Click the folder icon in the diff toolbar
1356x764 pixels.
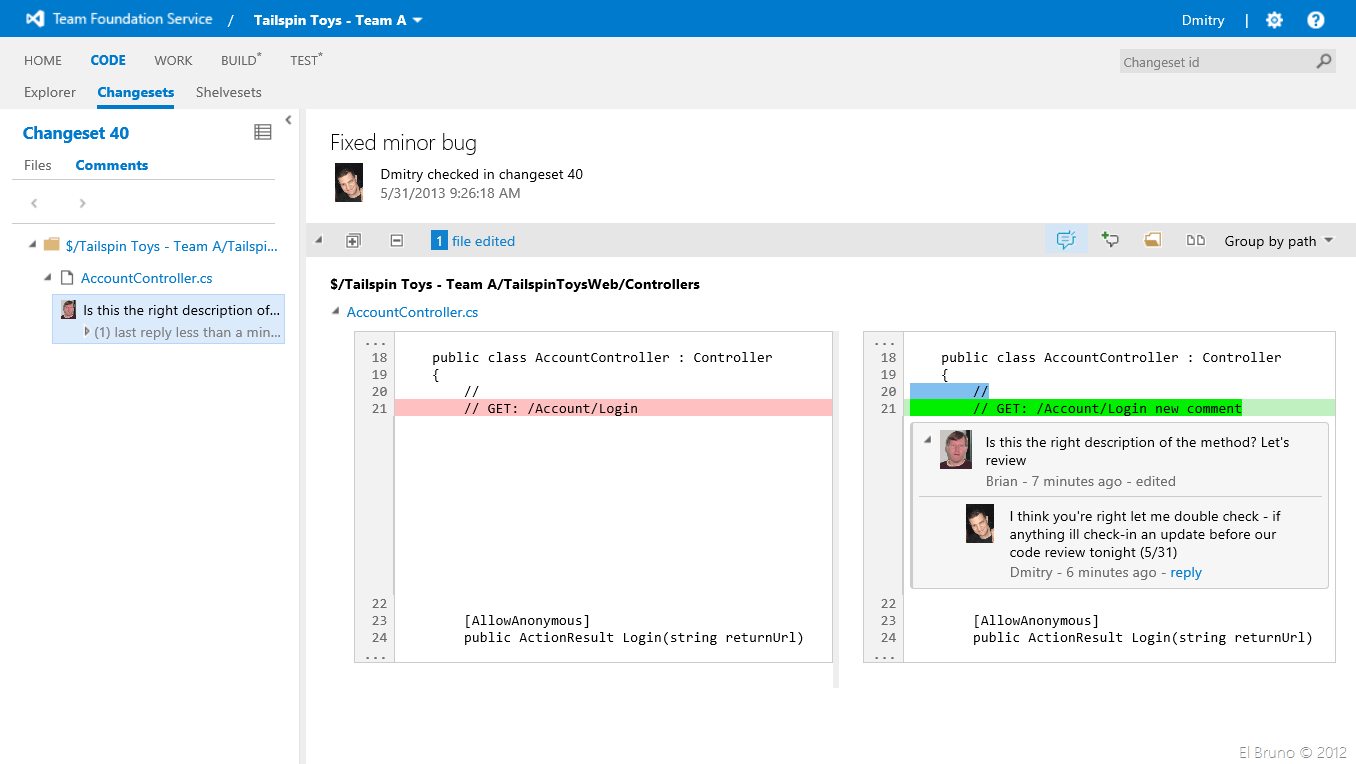[x=1152, y=240]
